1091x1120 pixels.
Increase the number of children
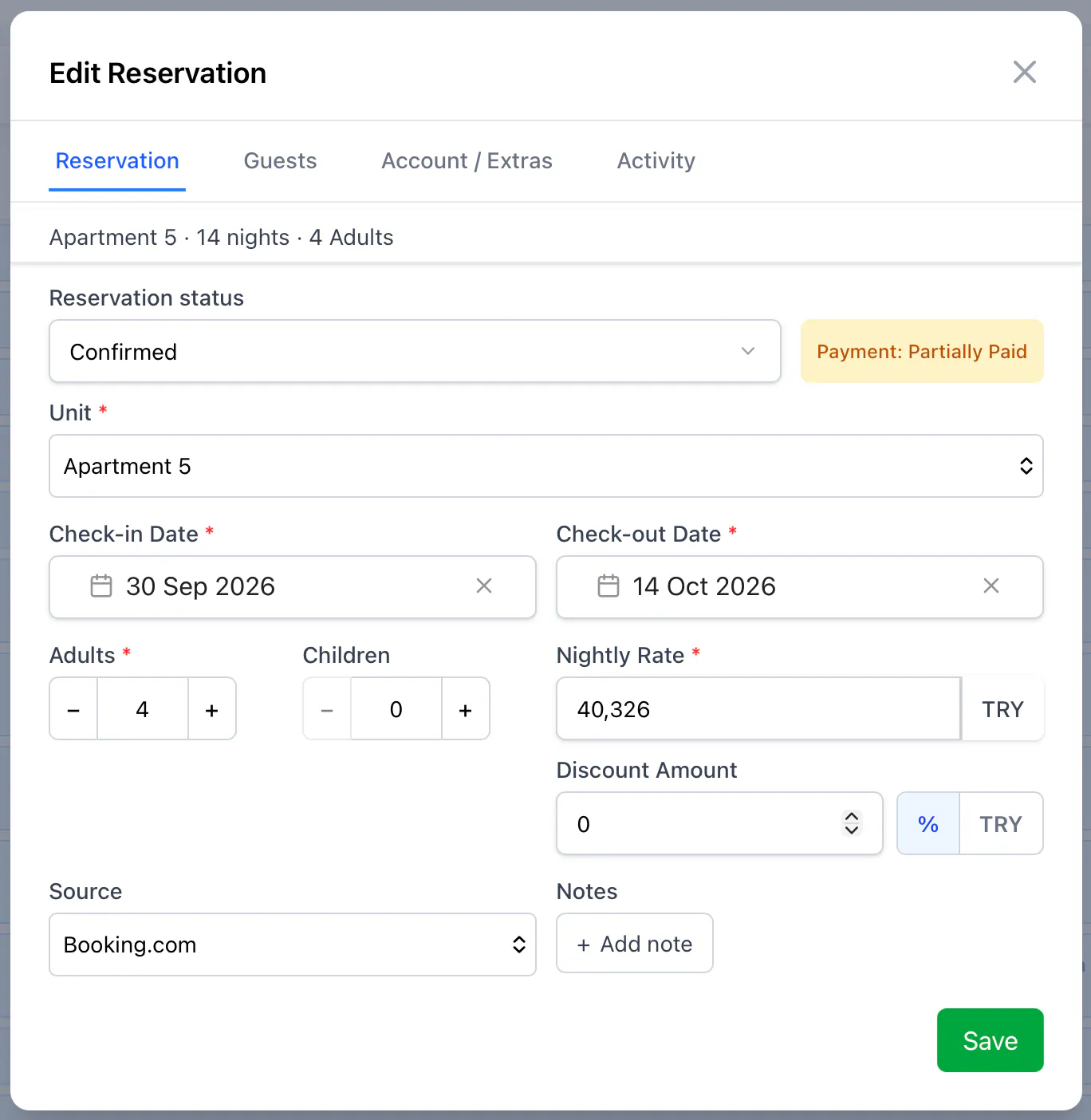click(x=466, y=709)
